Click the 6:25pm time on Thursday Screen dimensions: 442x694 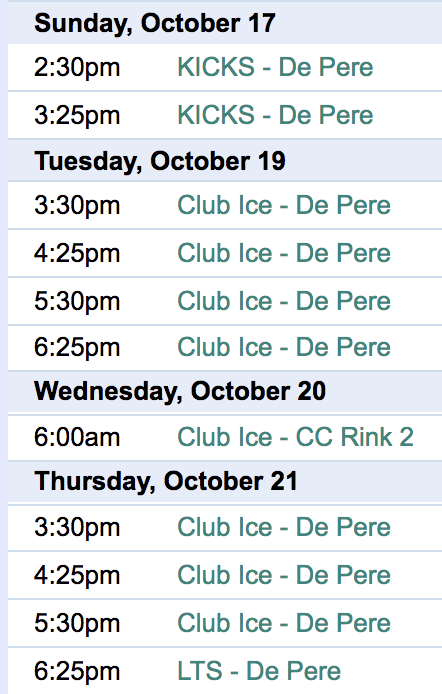tap(77, 671)
